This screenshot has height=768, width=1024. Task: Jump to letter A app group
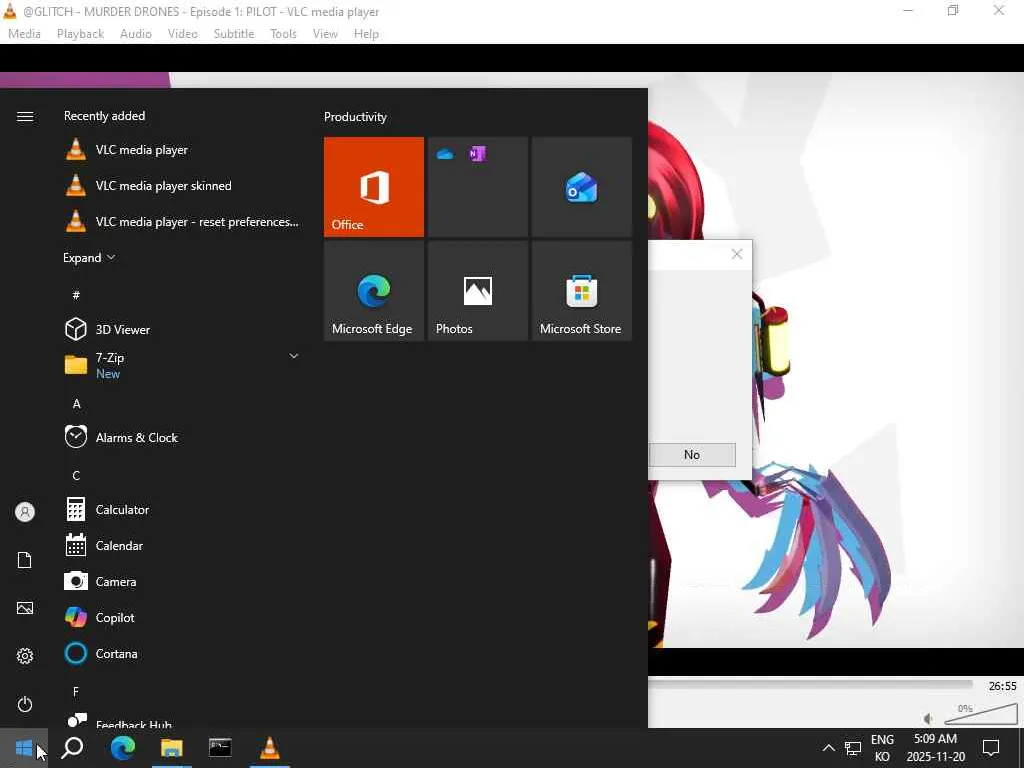point(76,404)
